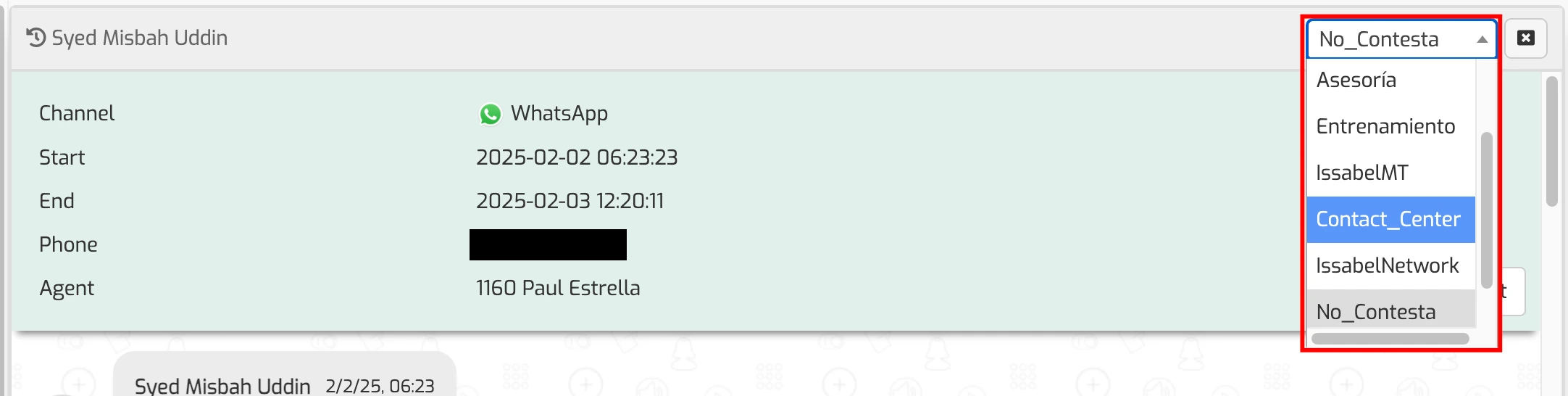Select No_Contesta at the bottom of the list

1375,312
